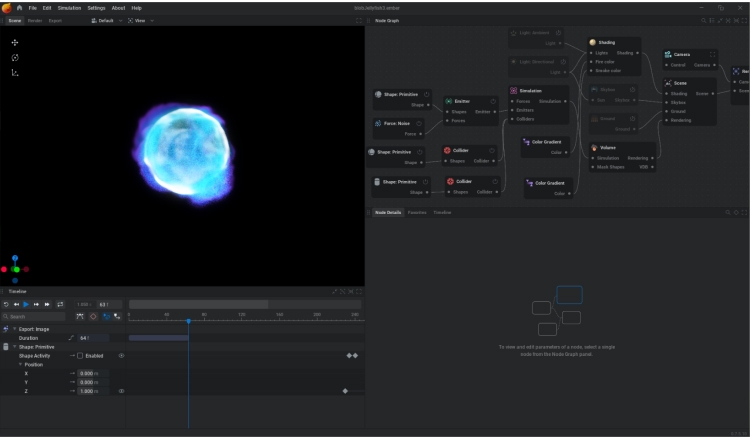Viewport: 750px width, 439px height.
Task: Click the Simulation node icon
Action: click(x=513, y=90)
